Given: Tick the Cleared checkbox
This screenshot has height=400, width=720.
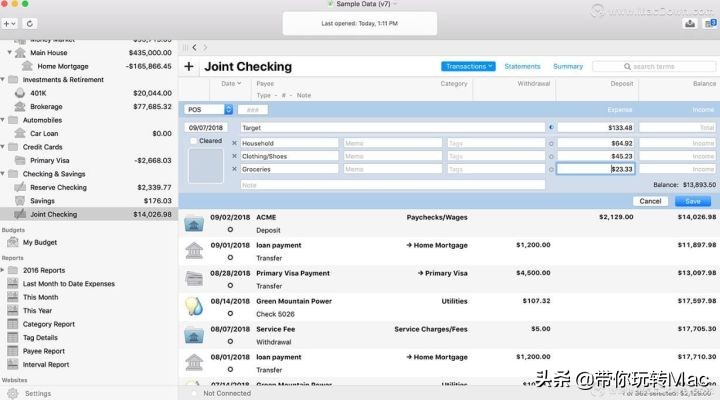Looking at the screenshot, I should point(193,141).
